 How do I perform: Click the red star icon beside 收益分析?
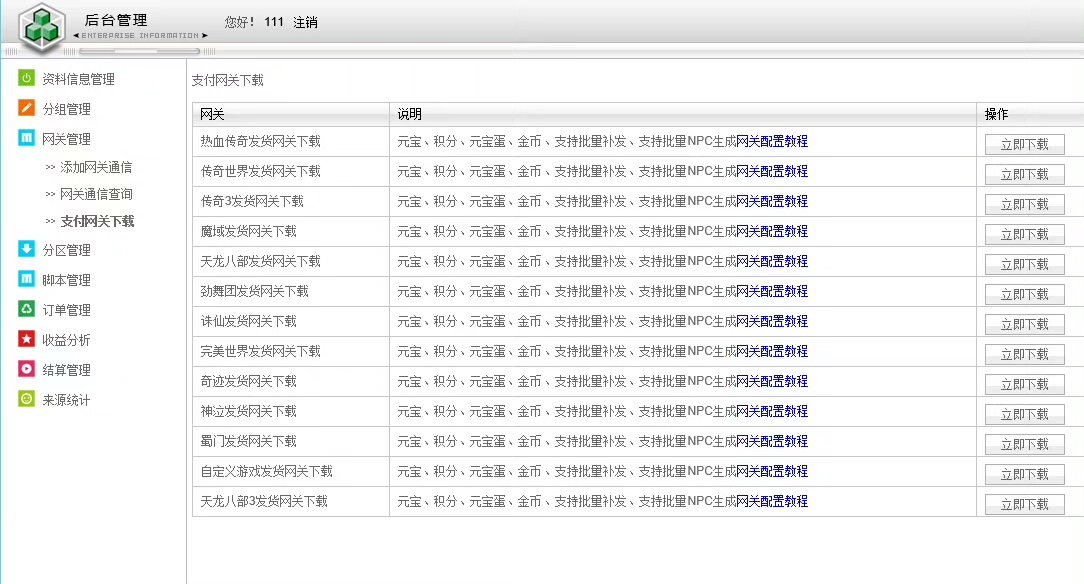tap(26, 339)
